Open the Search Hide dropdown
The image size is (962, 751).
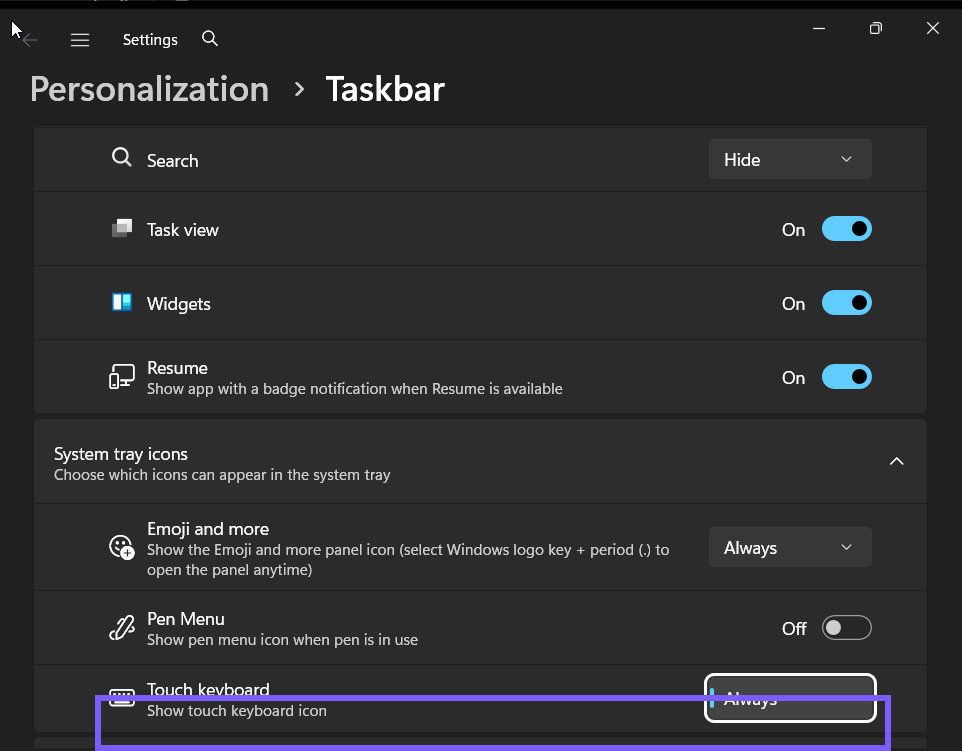pos(790,160)
